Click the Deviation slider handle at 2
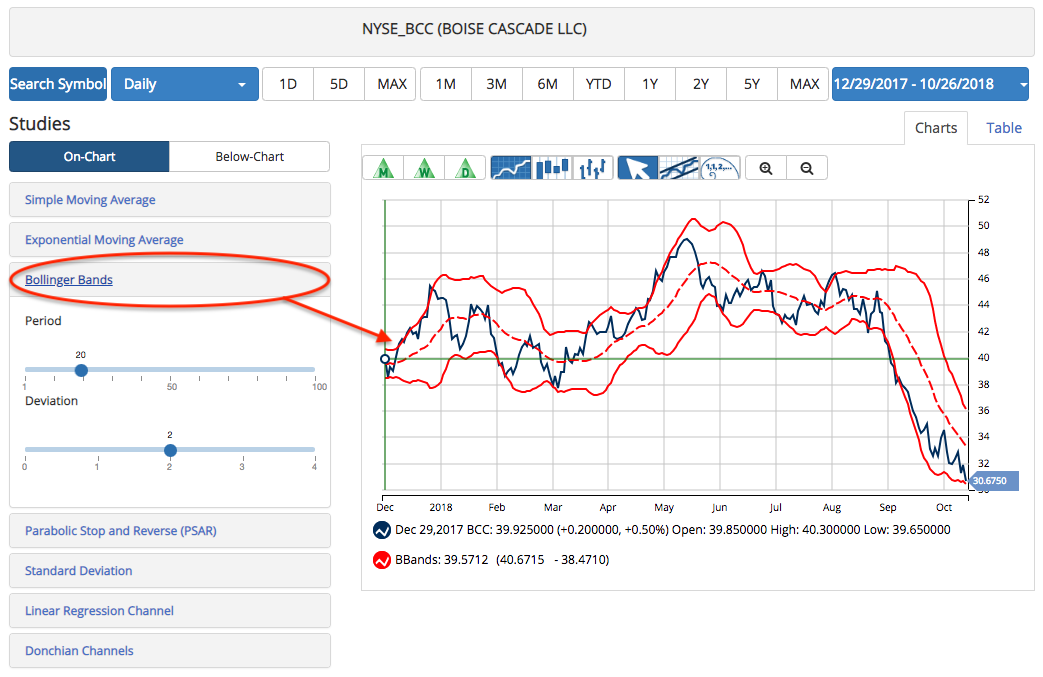The image size is (1043, 677). 170,450
